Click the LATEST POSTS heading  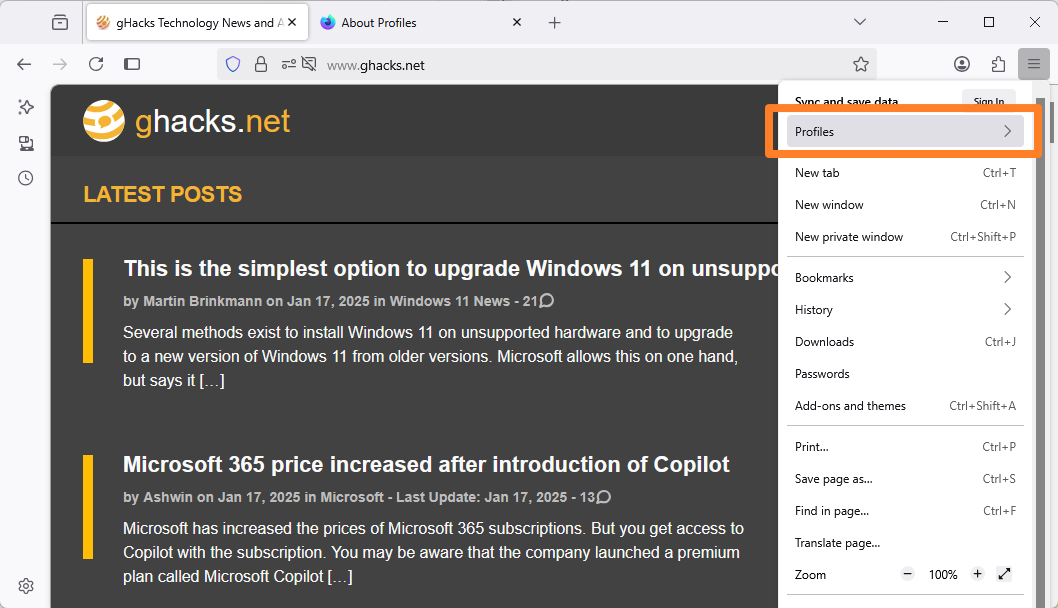(x=163, y=194)
